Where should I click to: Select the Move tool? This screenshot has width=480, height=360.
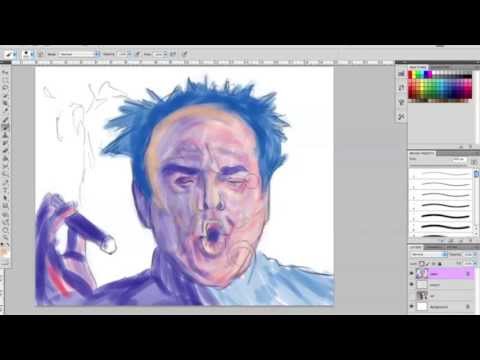point(5,73)
